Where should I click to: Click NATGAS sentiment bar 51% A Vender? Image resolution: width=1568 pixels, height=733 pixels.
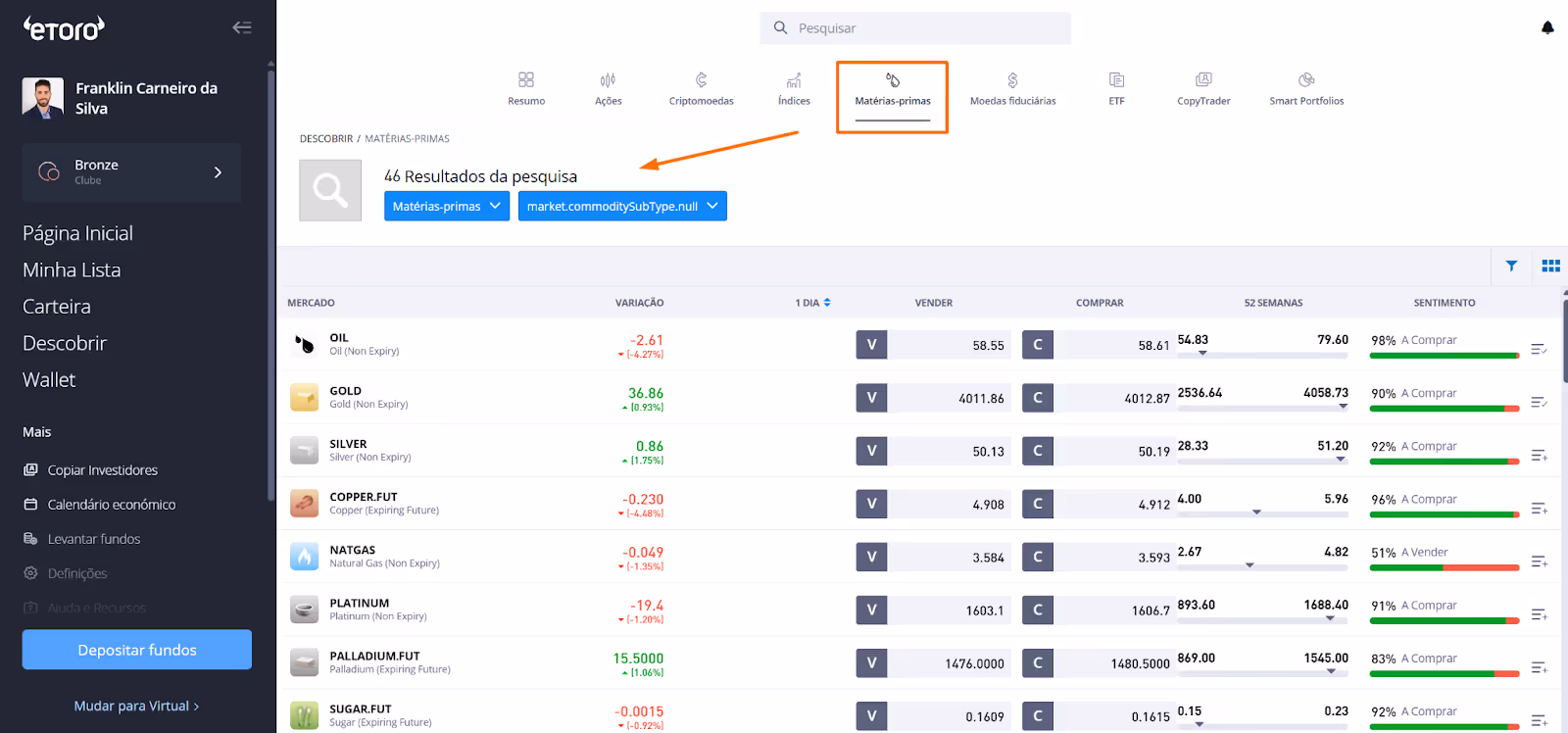coord(1445,566)
